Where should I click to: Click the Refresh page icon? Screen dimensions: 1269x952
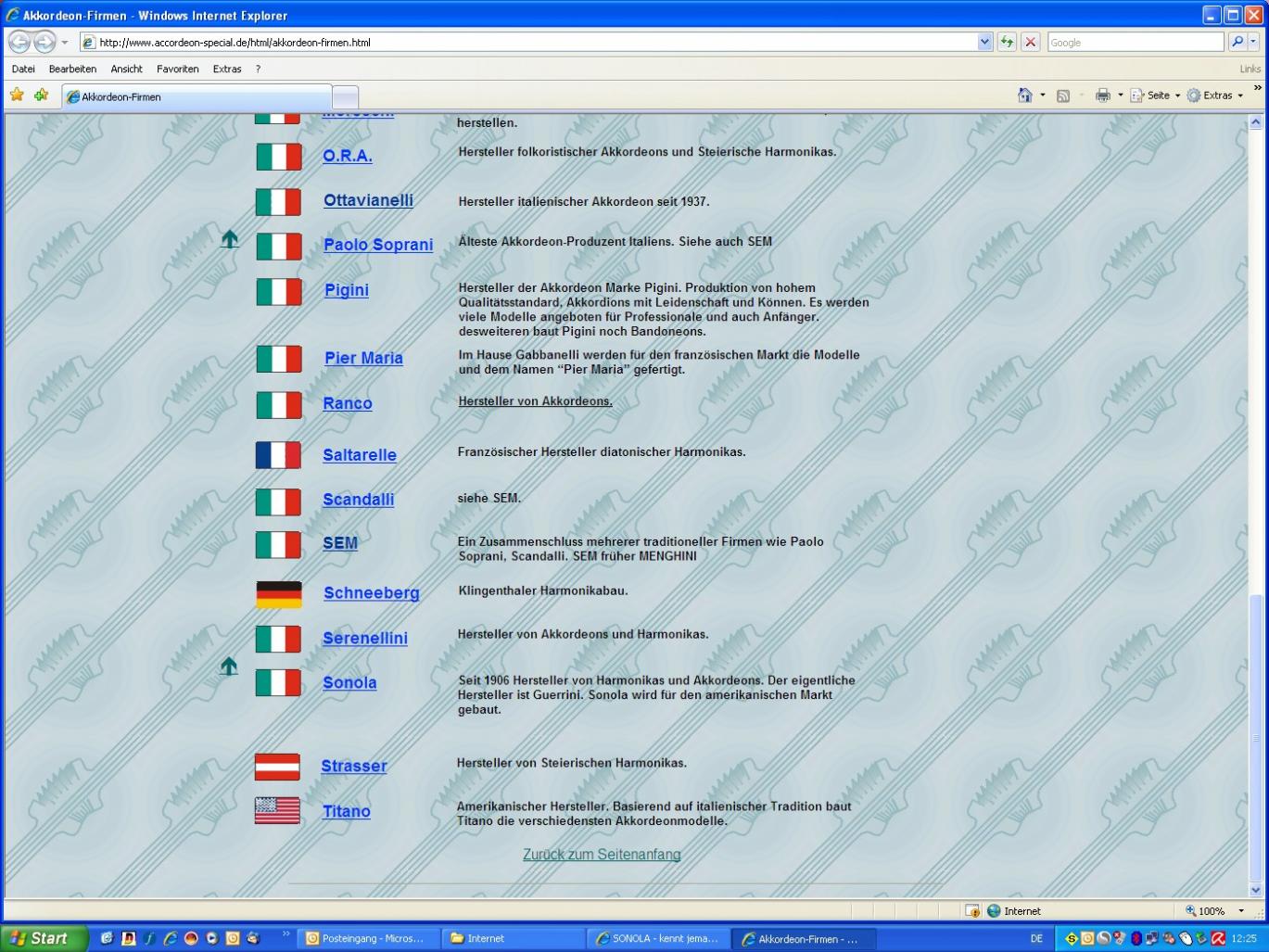click(1007, 42)
